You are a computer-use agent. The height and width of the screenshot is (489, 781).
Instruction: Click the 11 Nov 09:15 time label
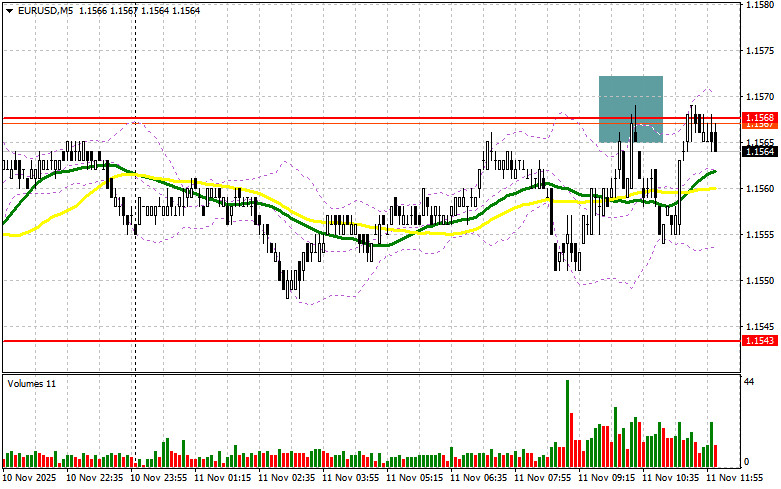click(607, 478)
